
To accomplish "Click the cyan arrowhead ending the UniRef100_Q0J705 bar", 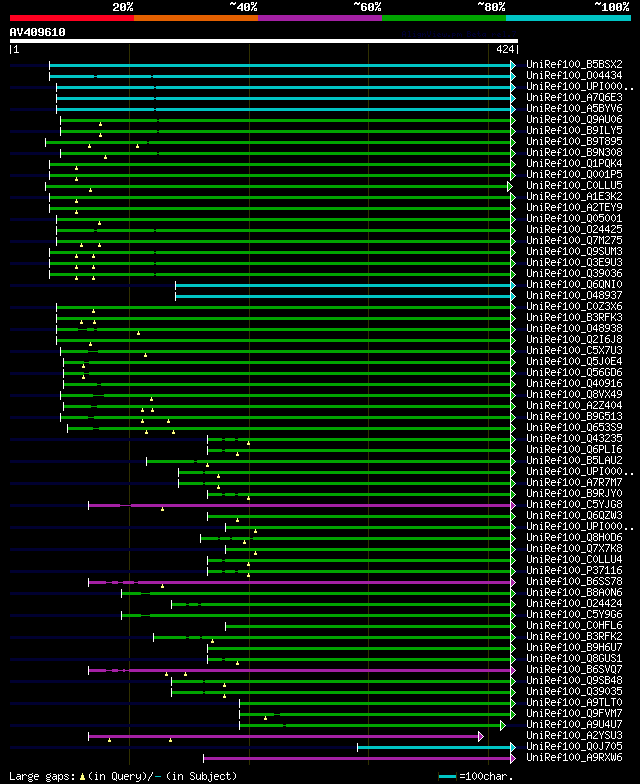I will [513, 748].
